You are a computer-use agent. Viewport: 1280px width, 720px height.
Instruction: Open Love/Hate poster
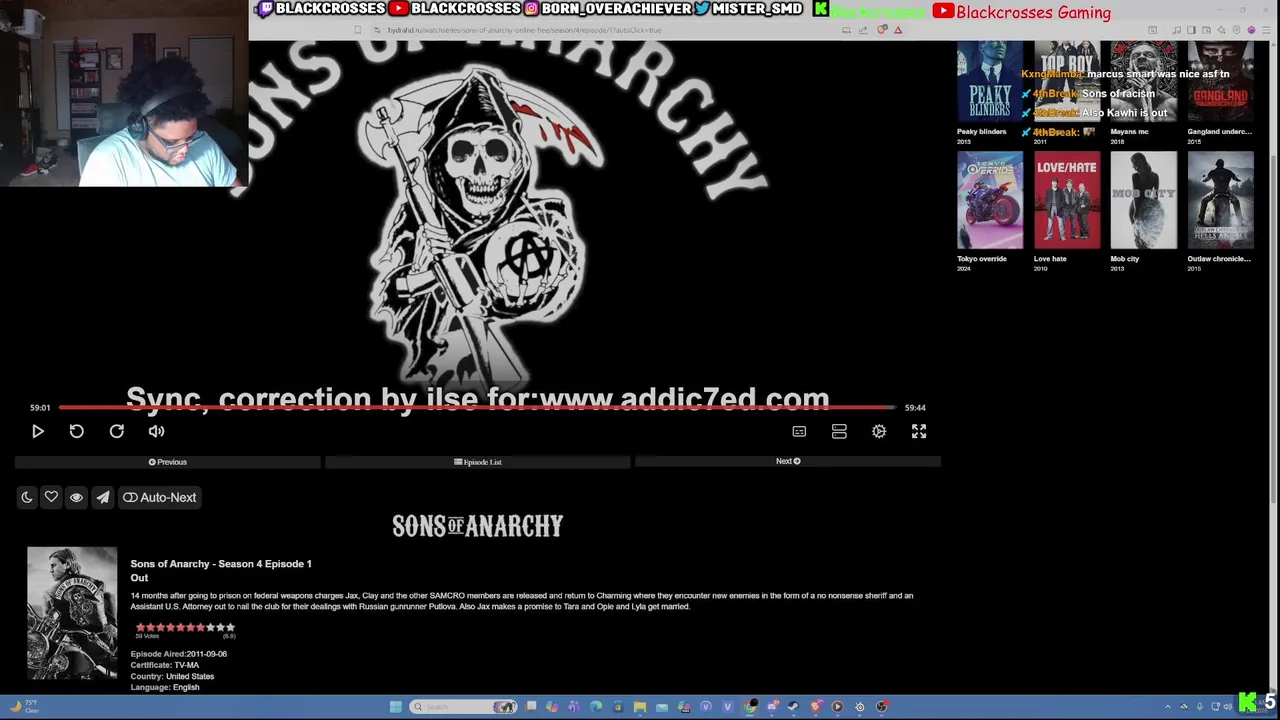click(1067, 200)
